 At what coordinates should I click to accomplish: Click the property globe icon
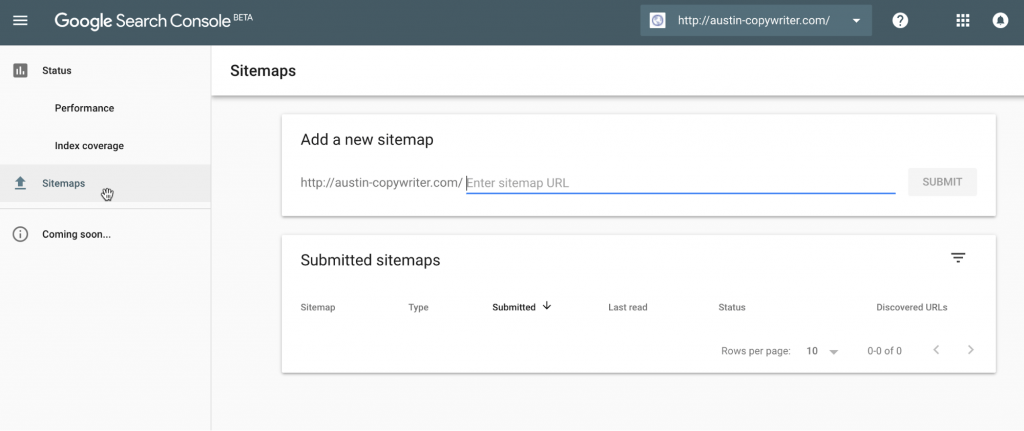(x=658, y=20)
